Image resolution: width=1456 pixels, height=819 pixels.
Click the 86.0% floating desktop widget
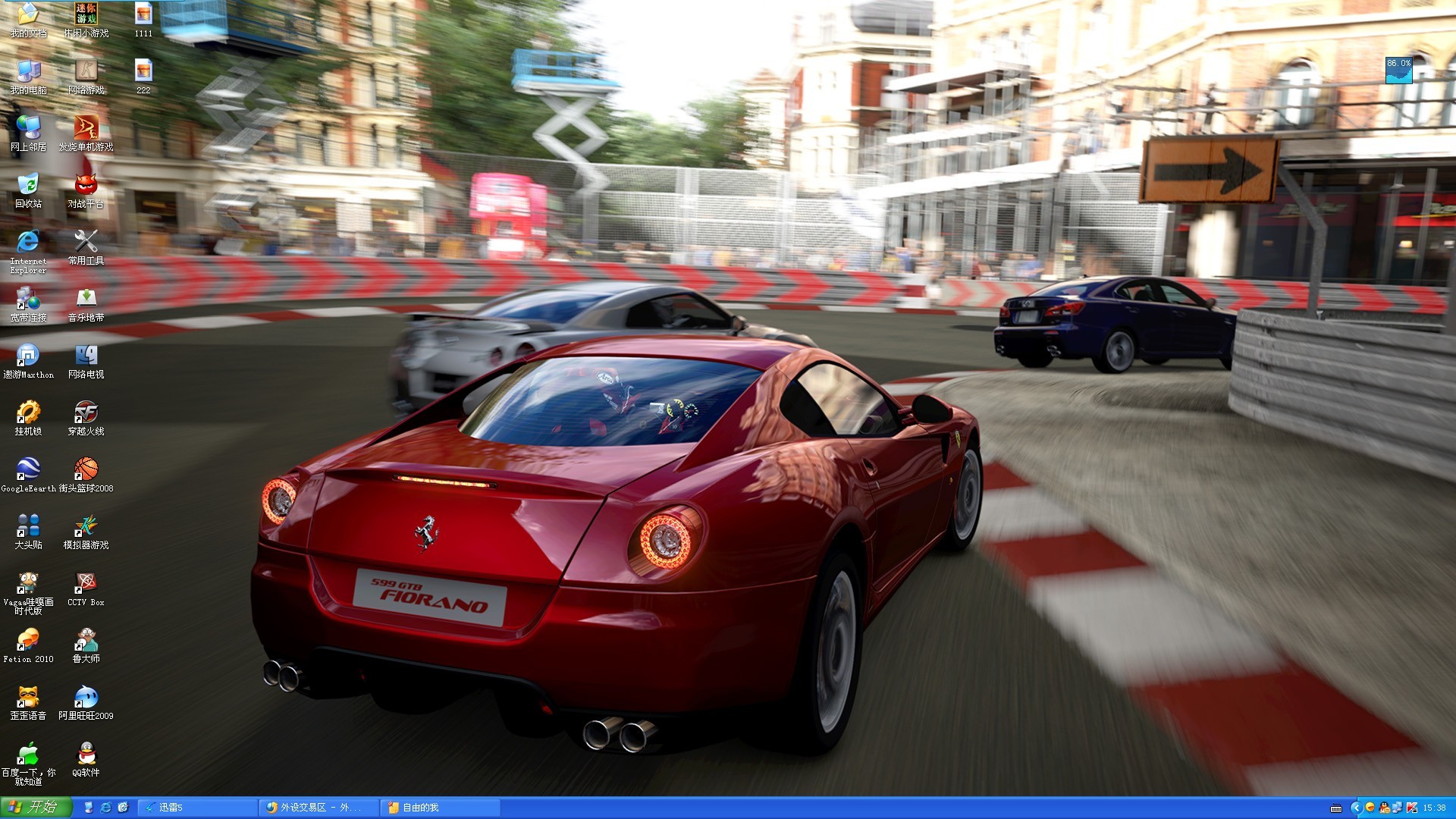[1398, 70]
